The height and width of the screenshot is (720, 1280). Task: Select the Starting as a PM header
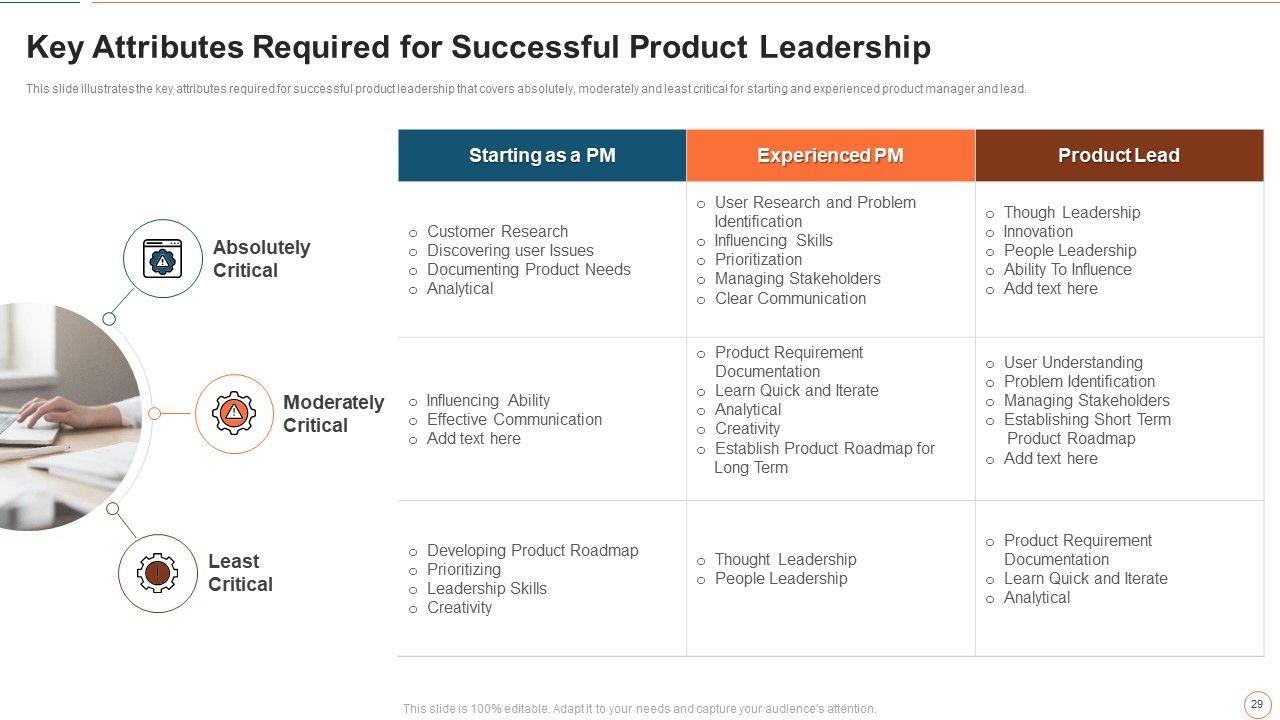point(542,156)
